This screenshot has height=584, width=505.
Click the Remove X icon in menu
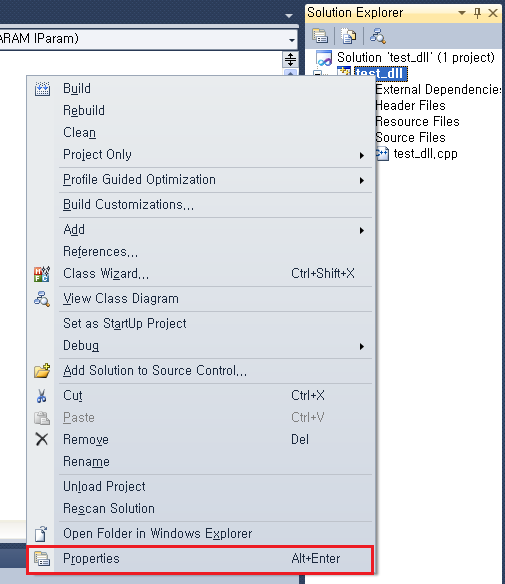42,439
